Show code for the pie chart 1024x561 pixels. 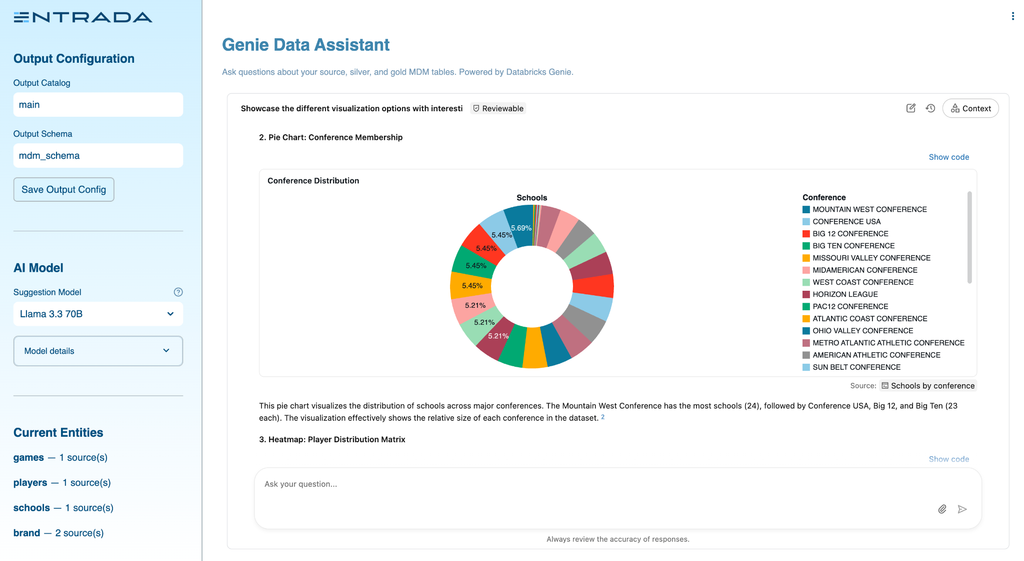[948, 157]
